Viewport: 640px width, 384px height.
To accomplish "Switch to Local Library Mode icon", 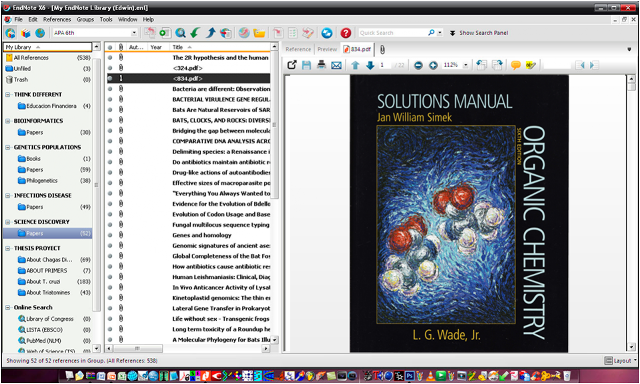I will [26, 33].
